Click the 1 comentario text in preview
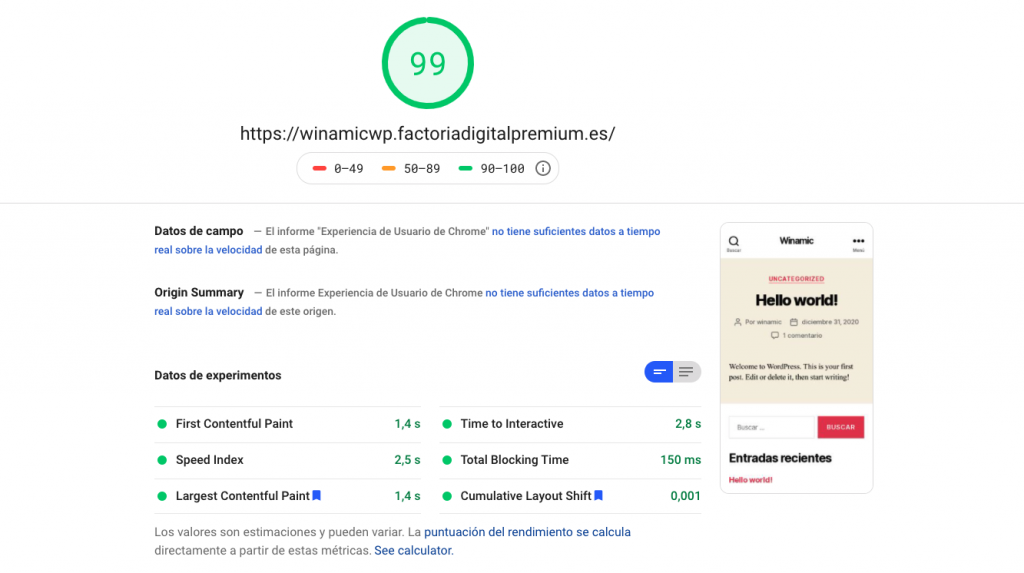The image size is (1024, 573). (802, 335)
